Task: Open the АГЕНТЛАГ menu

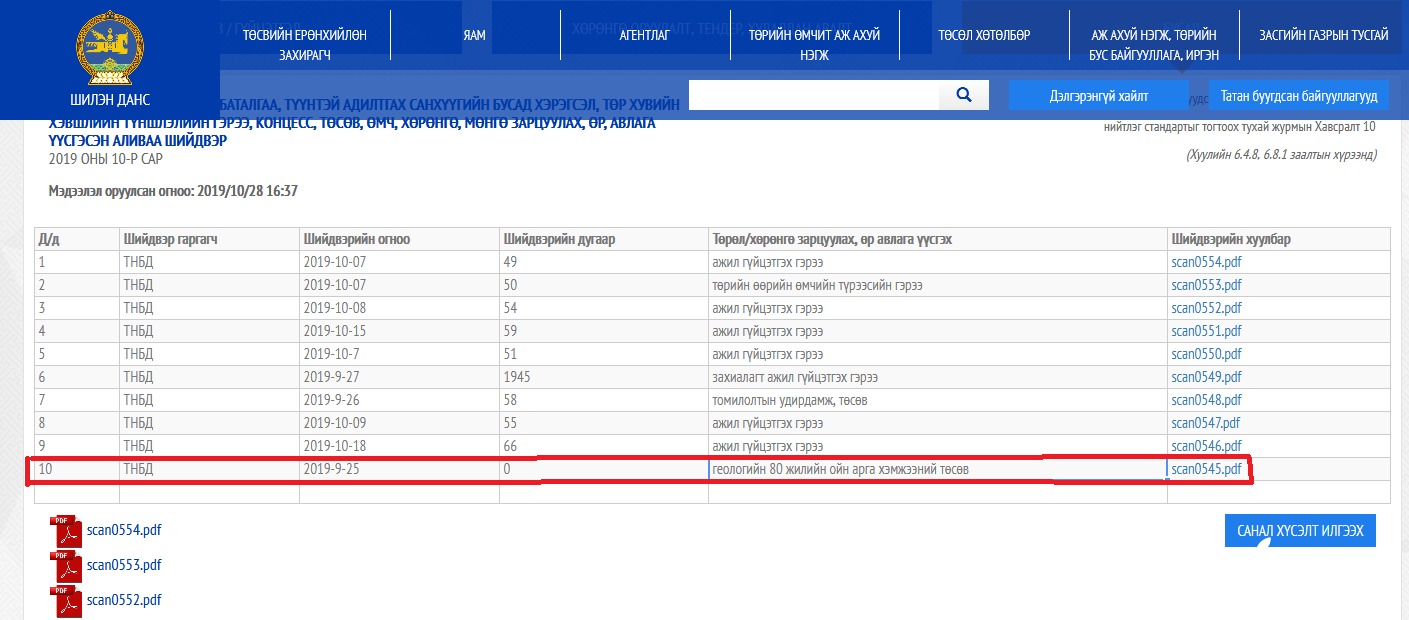Action: click(644, 35)
